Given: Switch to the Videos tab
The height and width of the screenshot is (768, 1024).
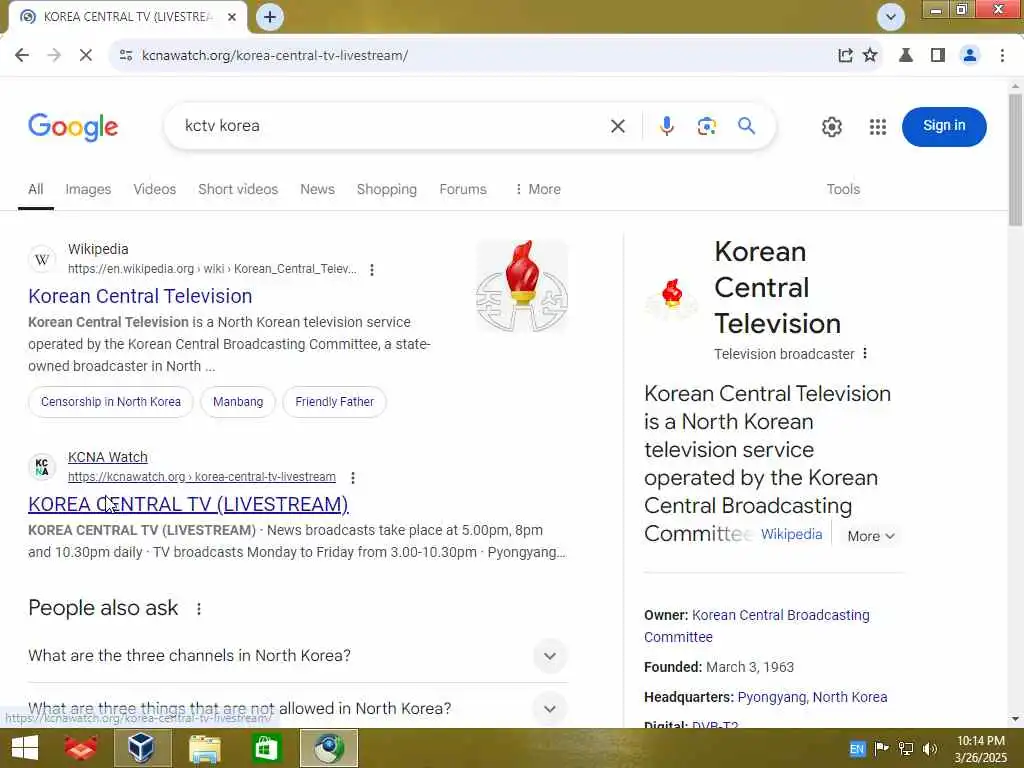Looking at the screenshot, I should point(155,189).
